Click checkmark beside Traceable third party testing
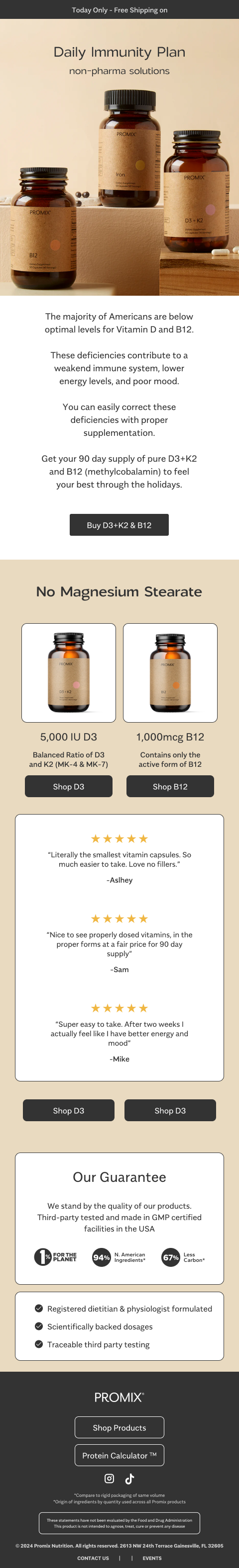 pos(39,1344)
